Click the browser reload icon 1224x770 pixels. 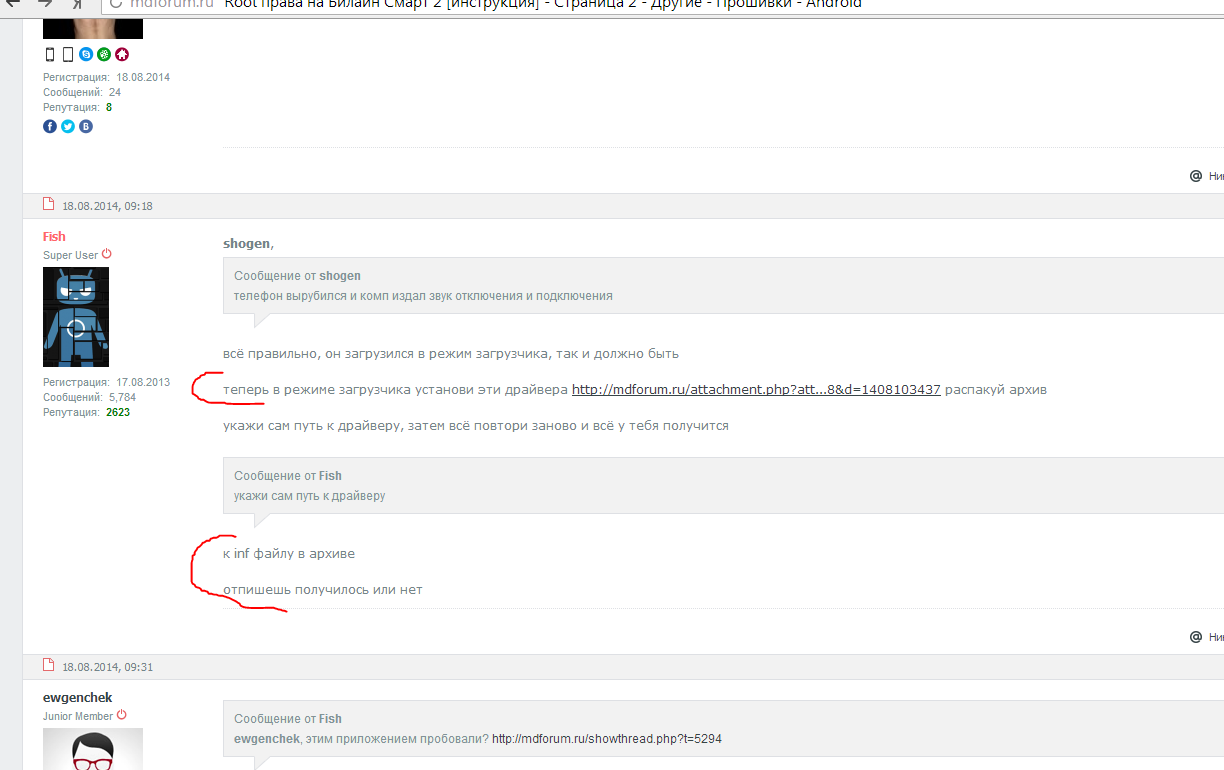[116, 4]
